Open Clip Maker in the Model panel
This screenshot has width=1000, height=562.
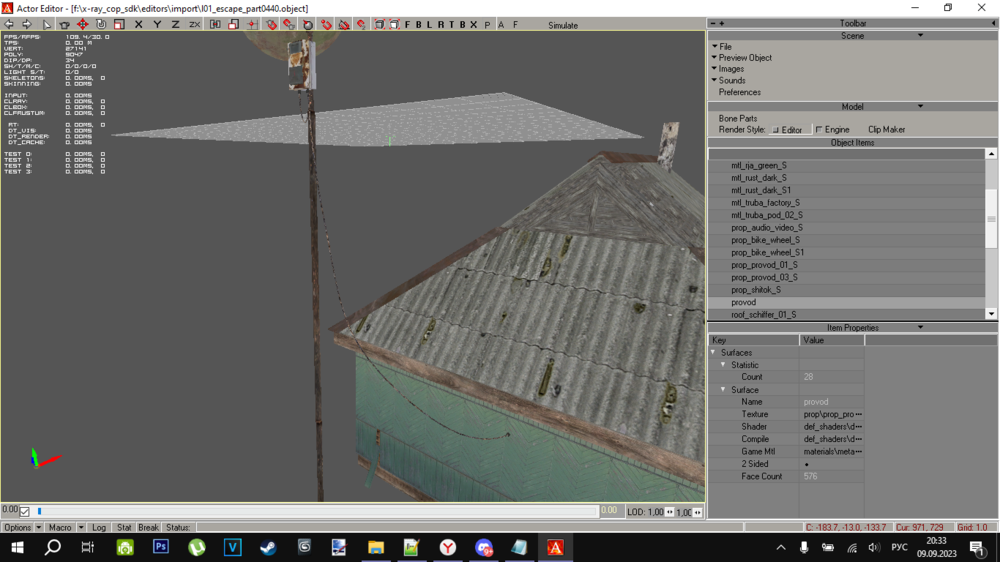coord(886,130)
